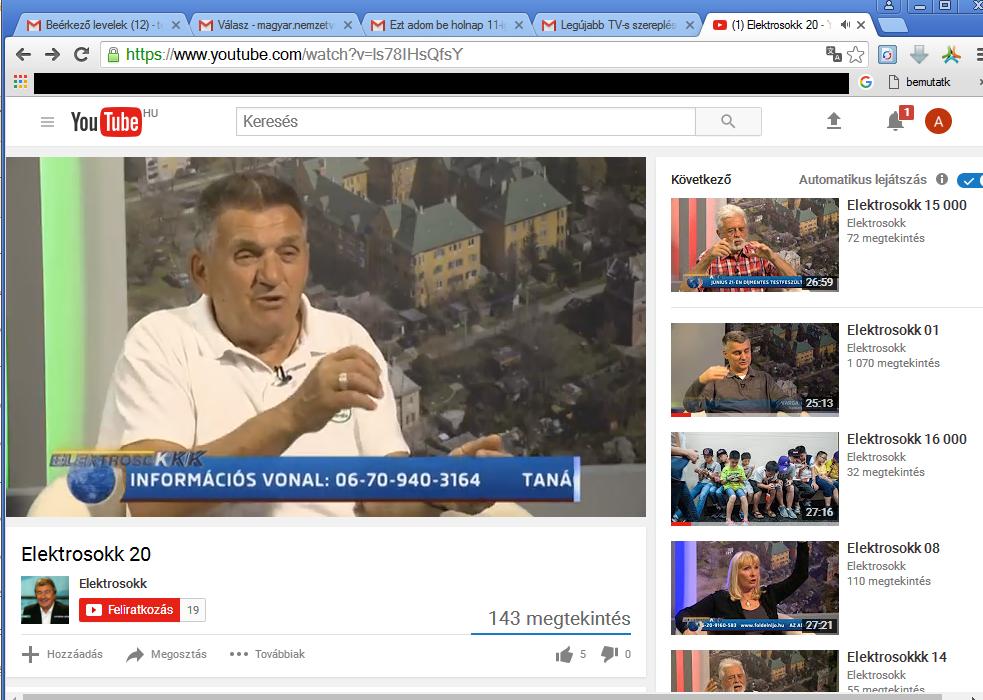Click the thumbnail with duration 27:21

coord(755,588)
